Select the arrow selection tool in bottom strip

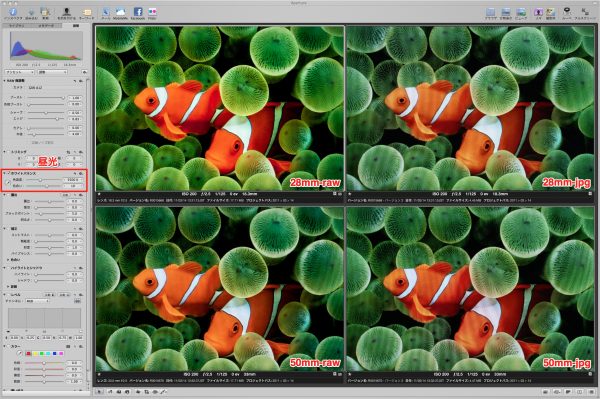click(99, 392)
